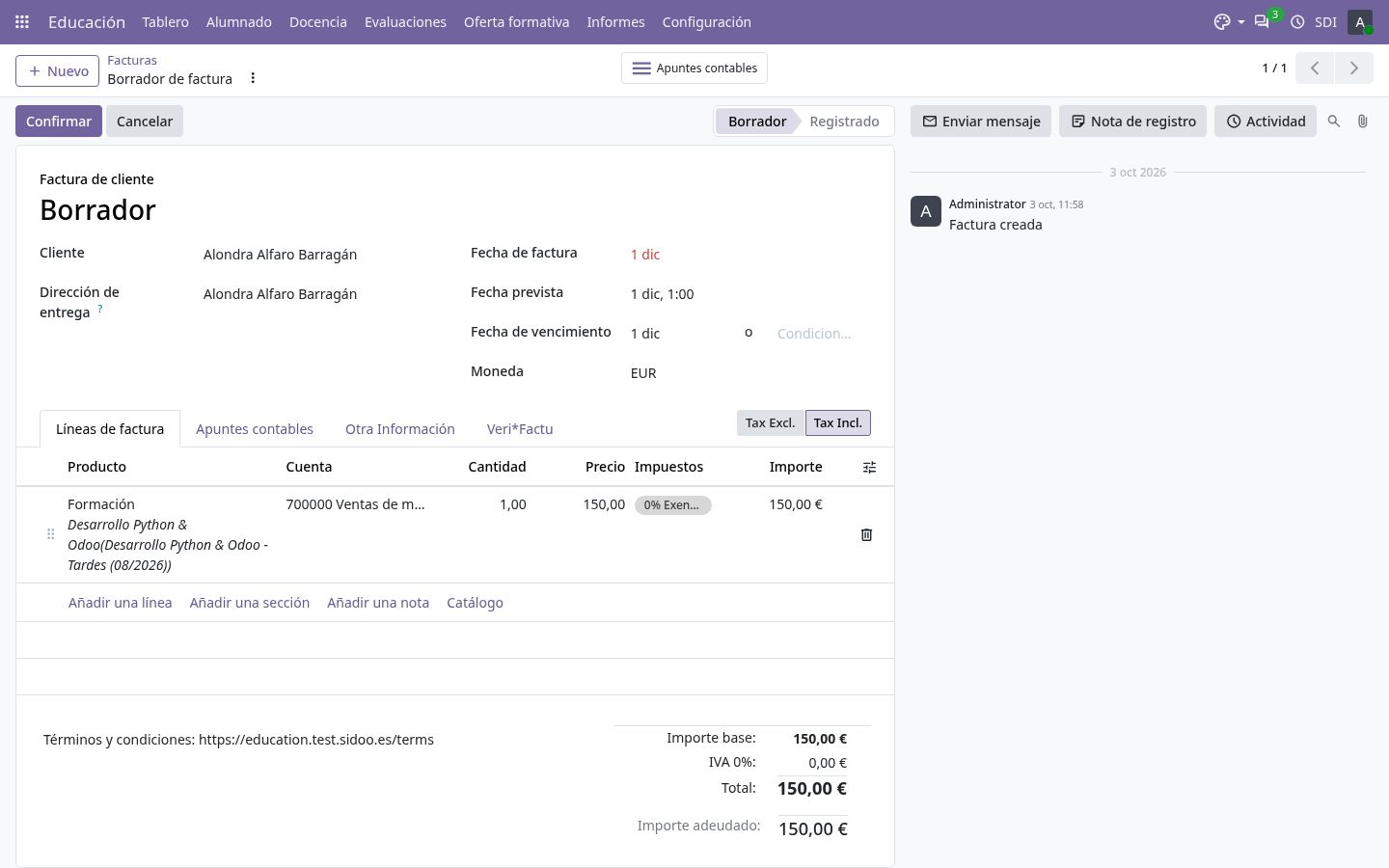
Task: Open the Facturas breadcrumb link
Action: (132, 60)
